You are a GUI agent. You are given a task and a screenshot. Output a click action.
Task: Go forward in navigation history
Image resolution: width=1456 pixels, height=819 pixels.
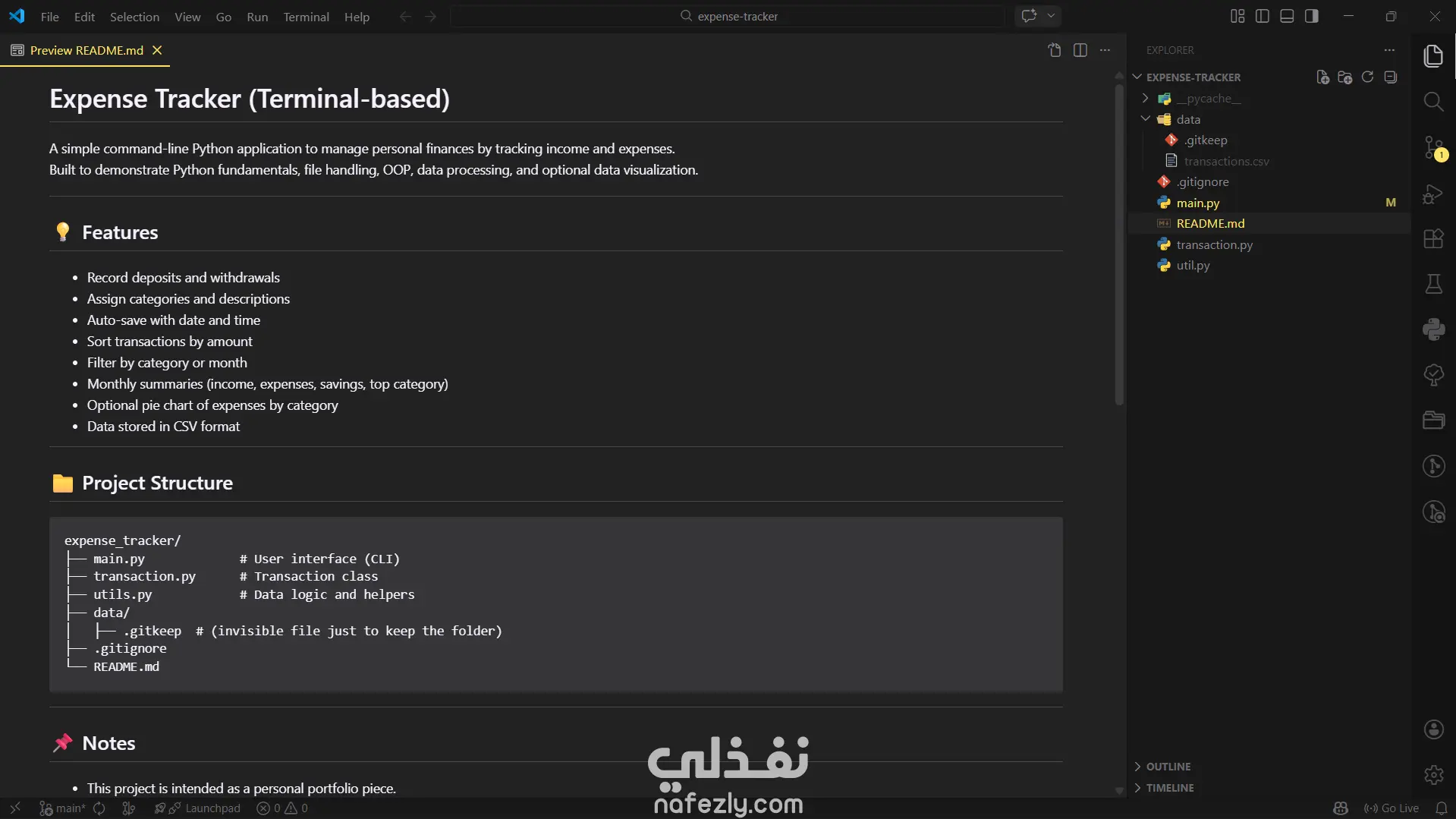pyautogui.click(x=431, y=17)
